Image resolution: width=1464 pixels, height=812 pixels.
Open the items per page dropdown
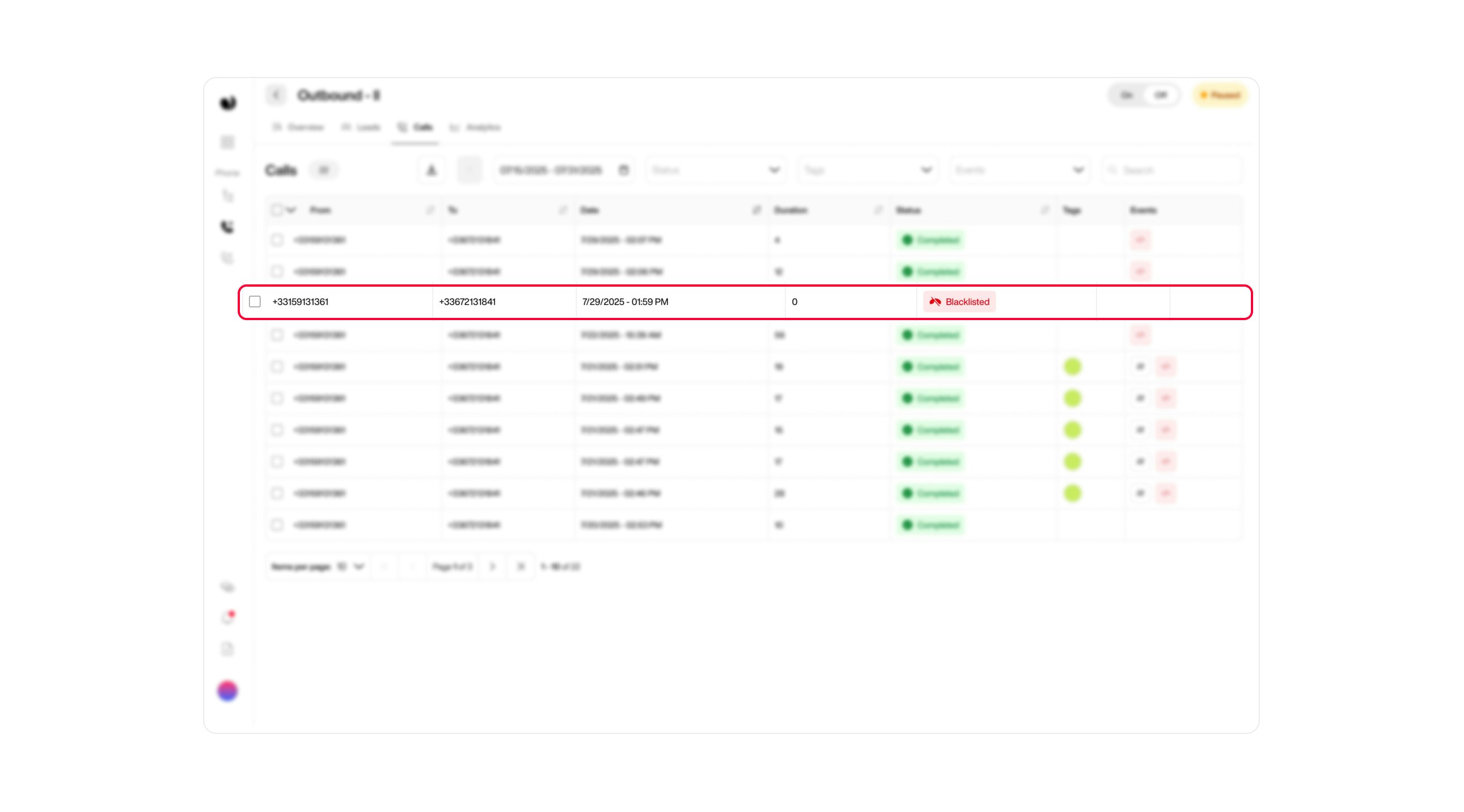348,567
